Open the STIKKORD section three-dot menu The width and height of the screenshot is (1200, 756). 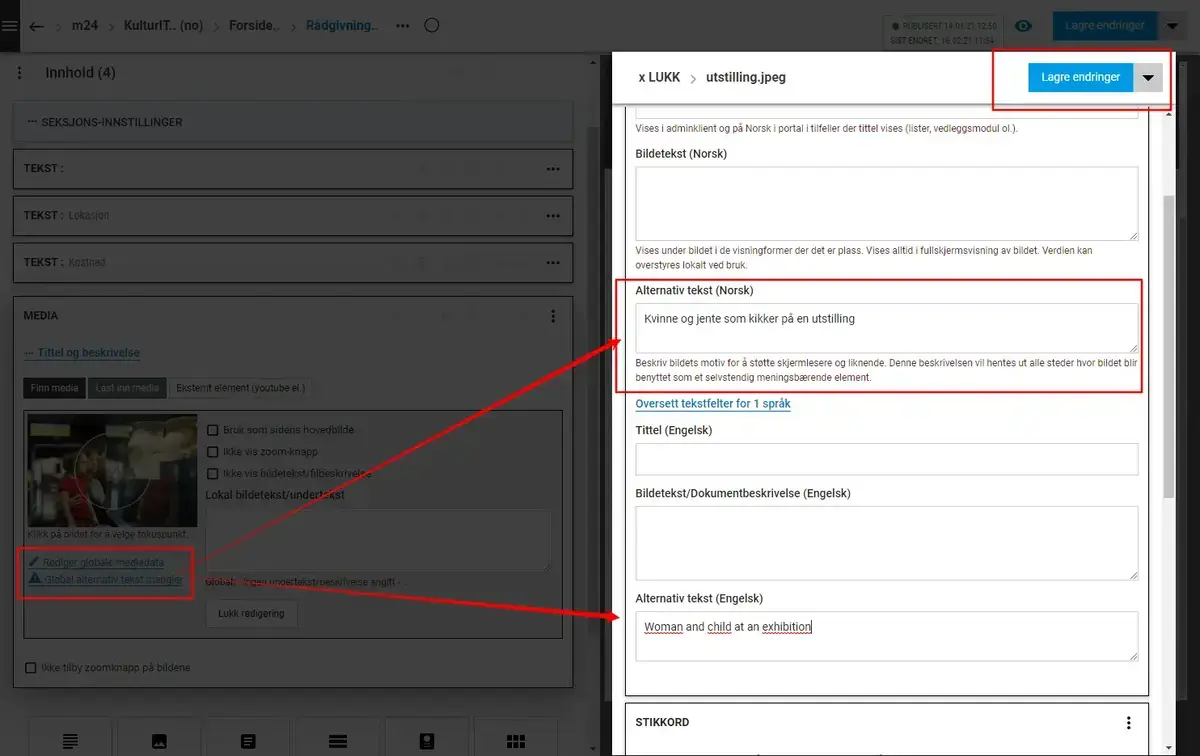coord(1128,723)
